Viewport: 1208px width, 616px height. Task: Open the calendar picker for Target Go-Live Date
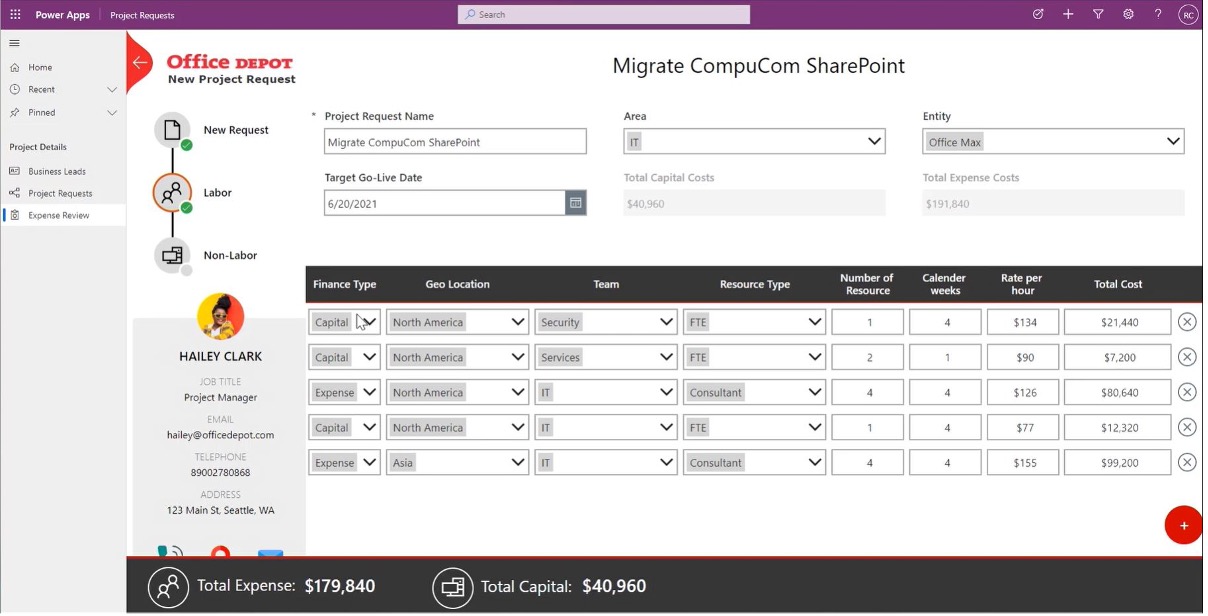pos(575,203)
